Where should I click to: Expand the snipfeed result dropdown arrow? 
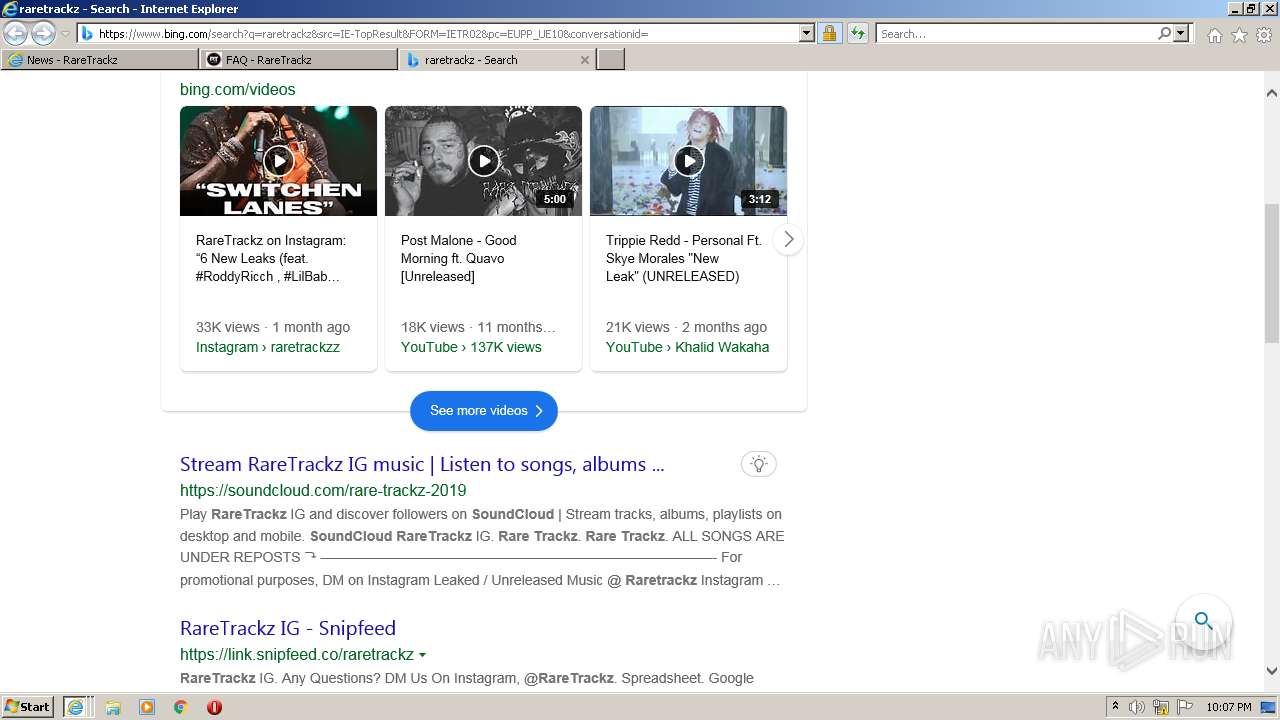pos(422,655)
